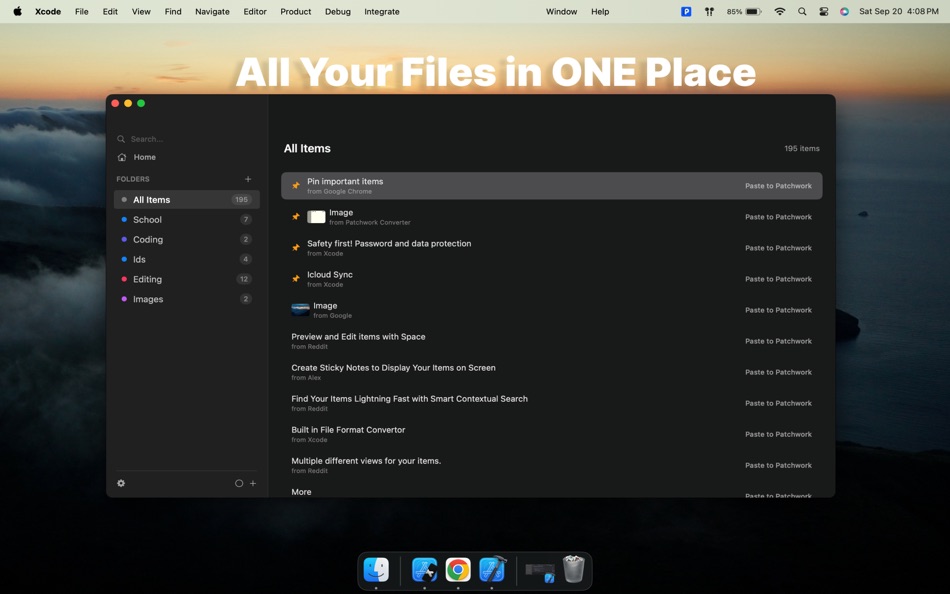Add a new folder with the FOLDERS plus icon
The width and height of the screenshot is (950, 594).
click(248, 178)
